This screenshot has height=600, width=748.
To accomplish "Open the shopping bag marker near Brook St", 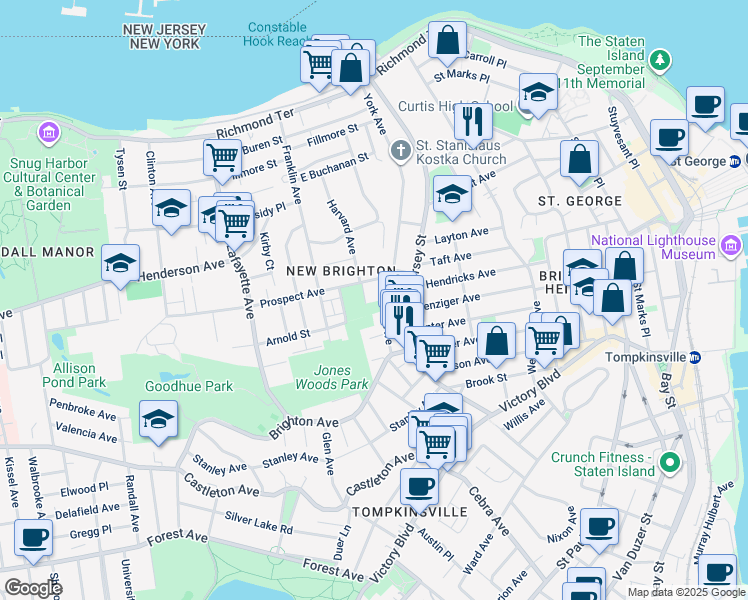I will click(x=496, y=341).
